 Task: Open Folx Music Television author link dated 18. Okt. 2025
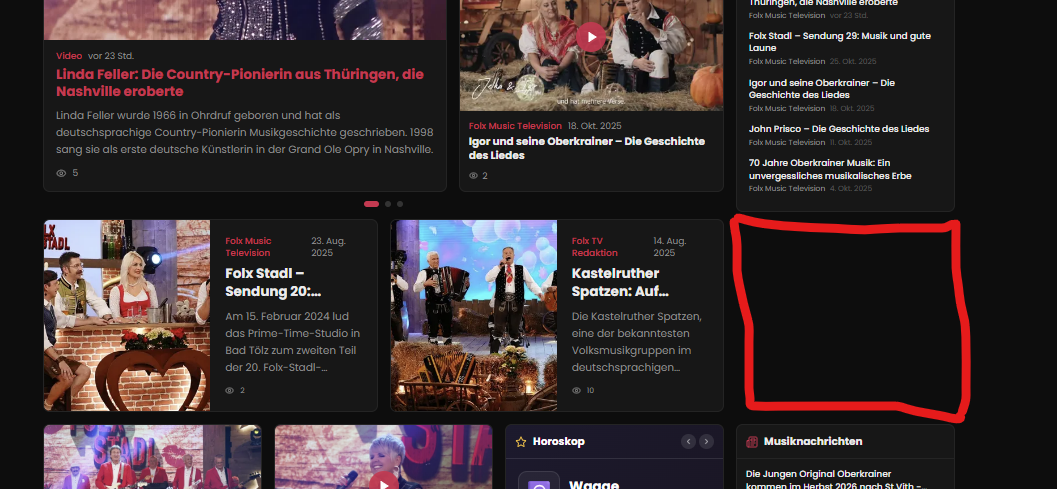point(515,126)
